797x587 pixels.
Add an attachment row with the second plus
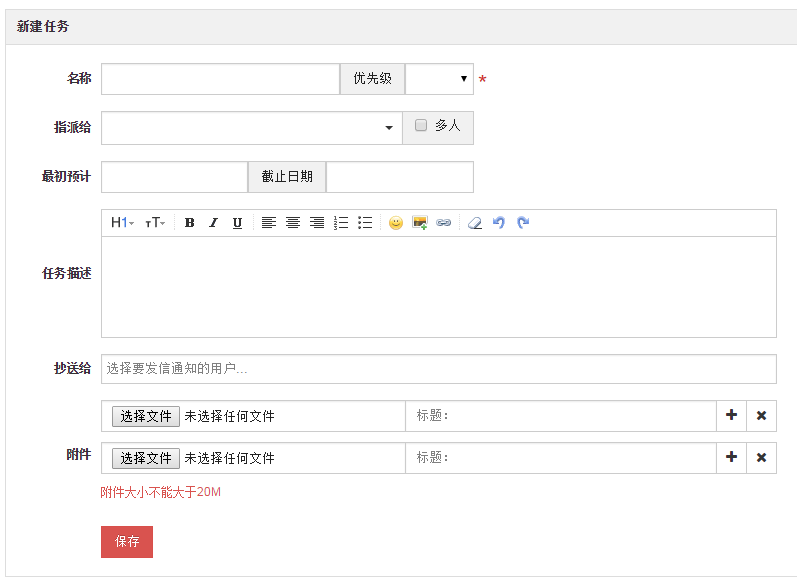(x=731, y=458)
